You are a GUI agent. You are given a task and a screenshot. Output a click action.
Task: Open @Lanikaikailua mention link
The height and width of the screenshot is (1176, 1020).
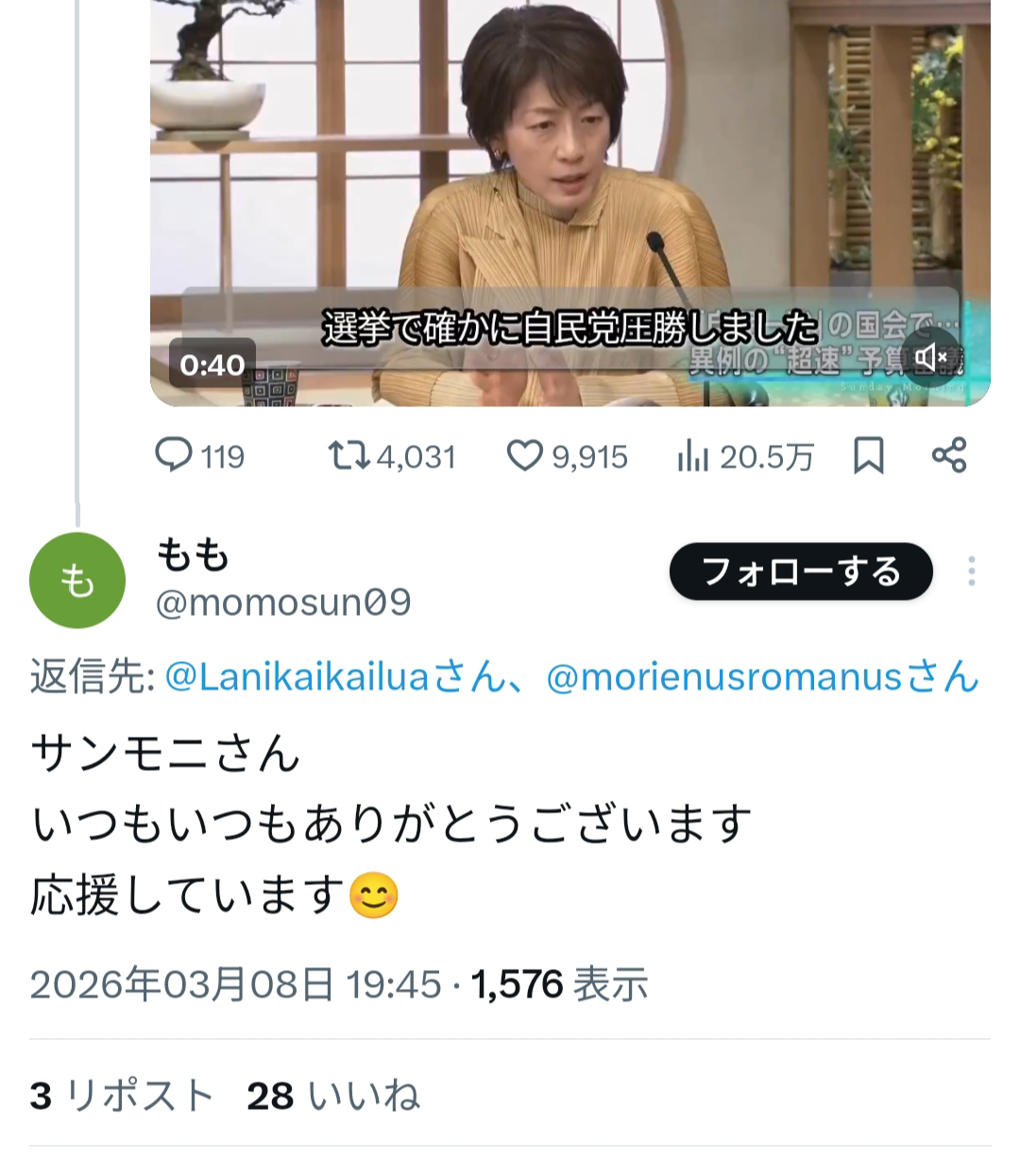tap(297, 677)
